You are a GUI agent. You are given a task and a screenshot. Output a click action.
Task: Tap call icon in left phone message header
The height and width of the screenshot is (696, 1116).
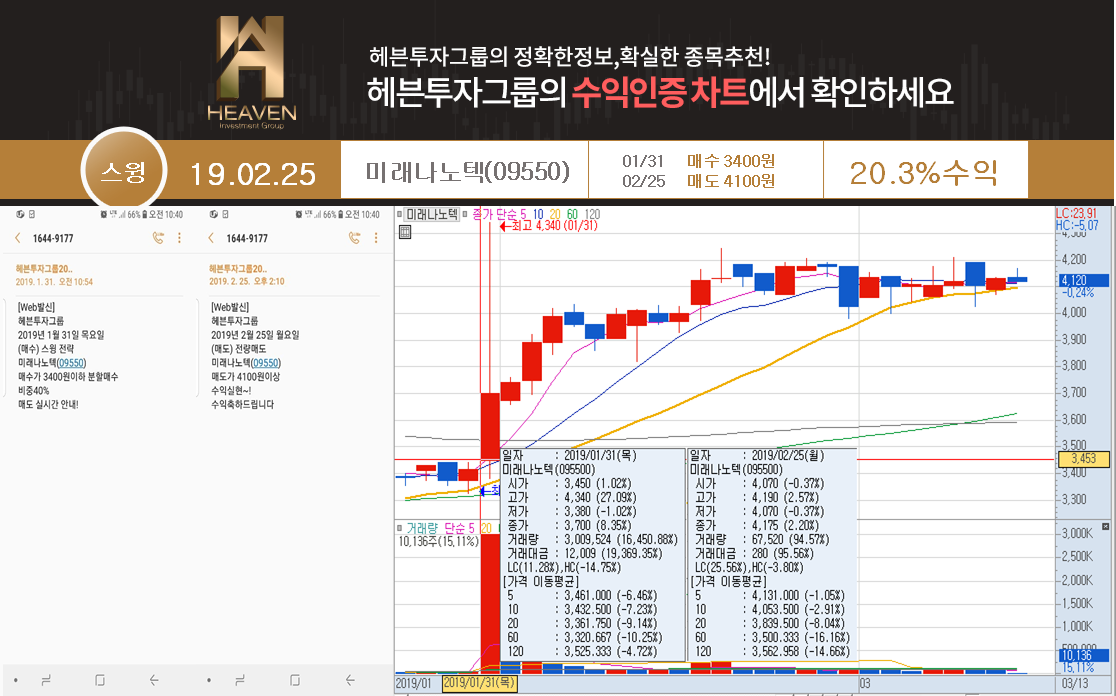pyautogui.click(x=158, y=238)
